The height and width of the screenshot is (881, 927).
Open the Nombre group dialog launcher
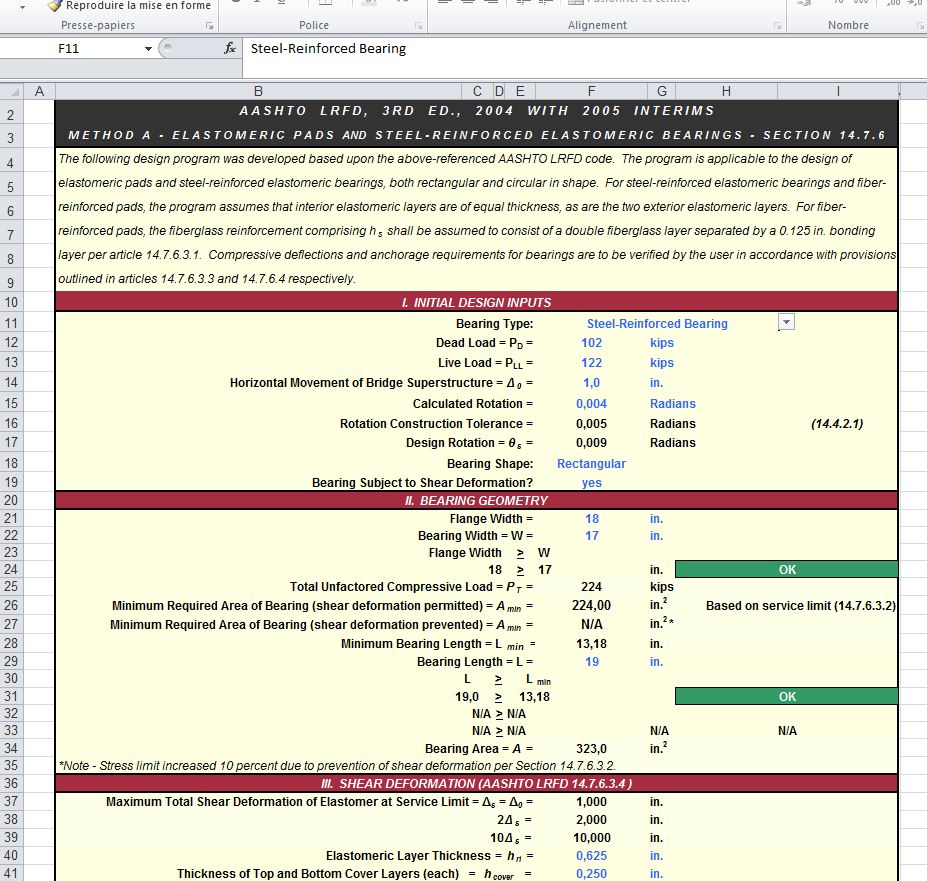coord(919,24)
